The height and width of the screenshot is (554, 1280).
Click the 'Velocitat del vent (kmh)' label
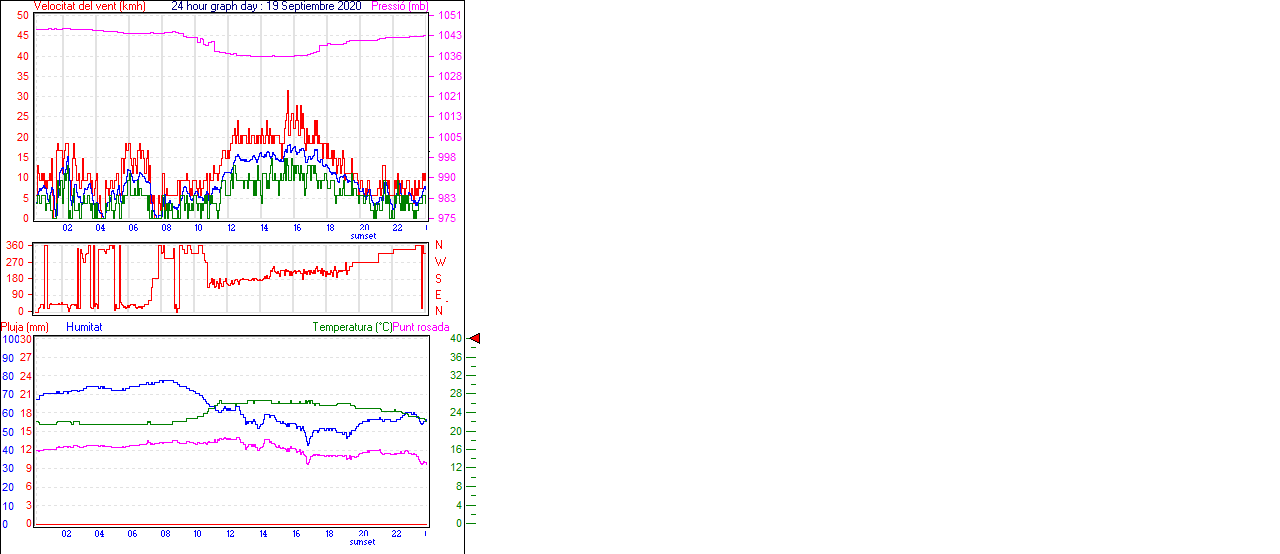point(90,6)
